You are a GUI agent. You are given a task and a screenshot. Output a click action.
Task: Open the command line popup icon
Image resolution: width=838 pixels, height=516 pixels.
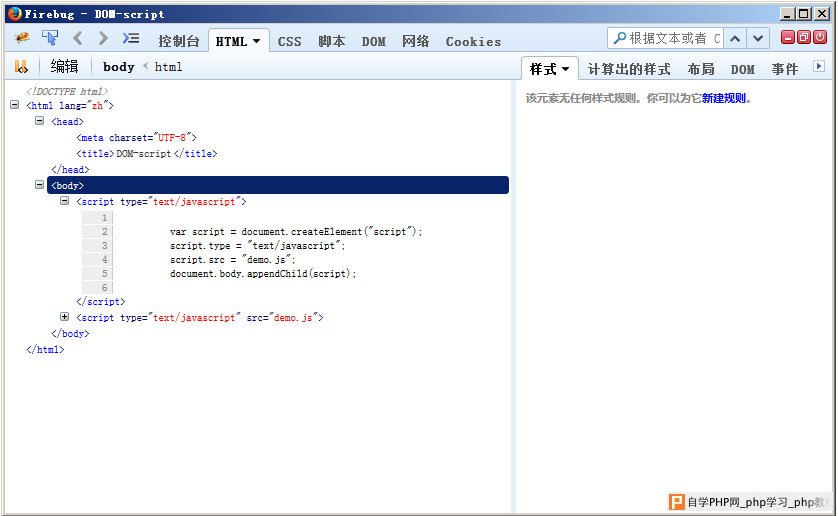click(x=131, y=38)
